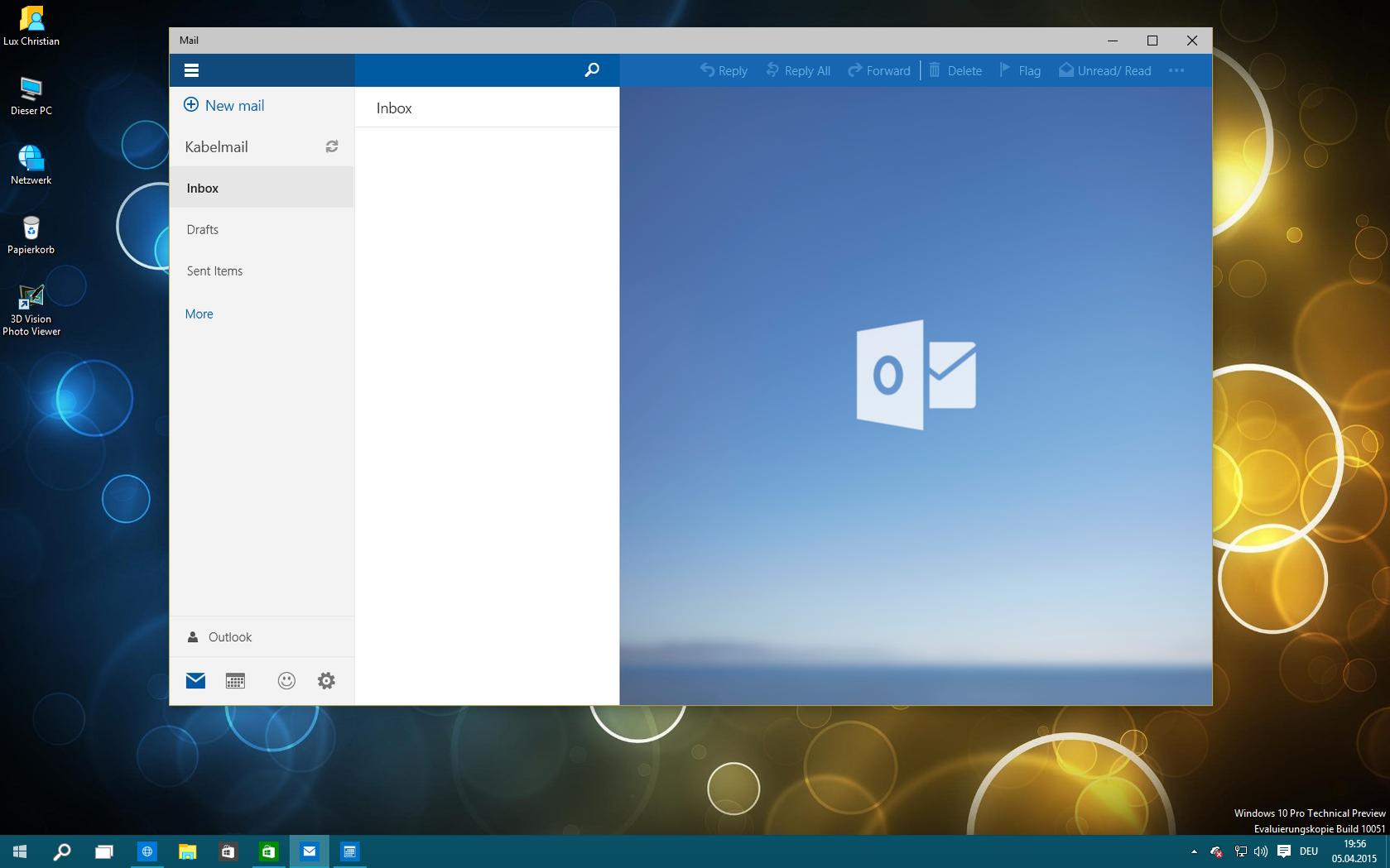This screenshot has height=868, width=1390.
Task: Open the hamburger navigation menu
Action: 191,70
